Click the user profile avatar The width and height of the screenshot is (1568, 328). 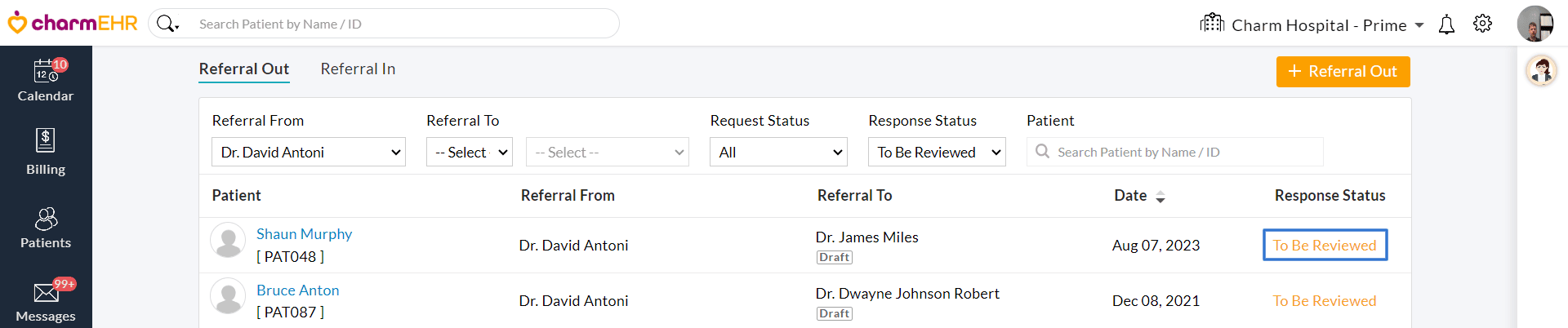point(1535,24)
